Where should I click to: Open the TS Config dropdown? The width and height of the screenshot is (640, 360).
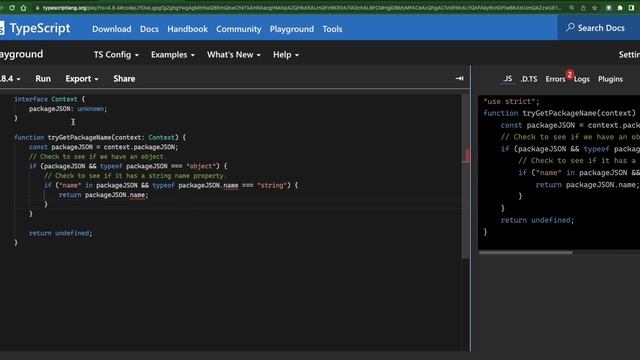click(116, 55)
